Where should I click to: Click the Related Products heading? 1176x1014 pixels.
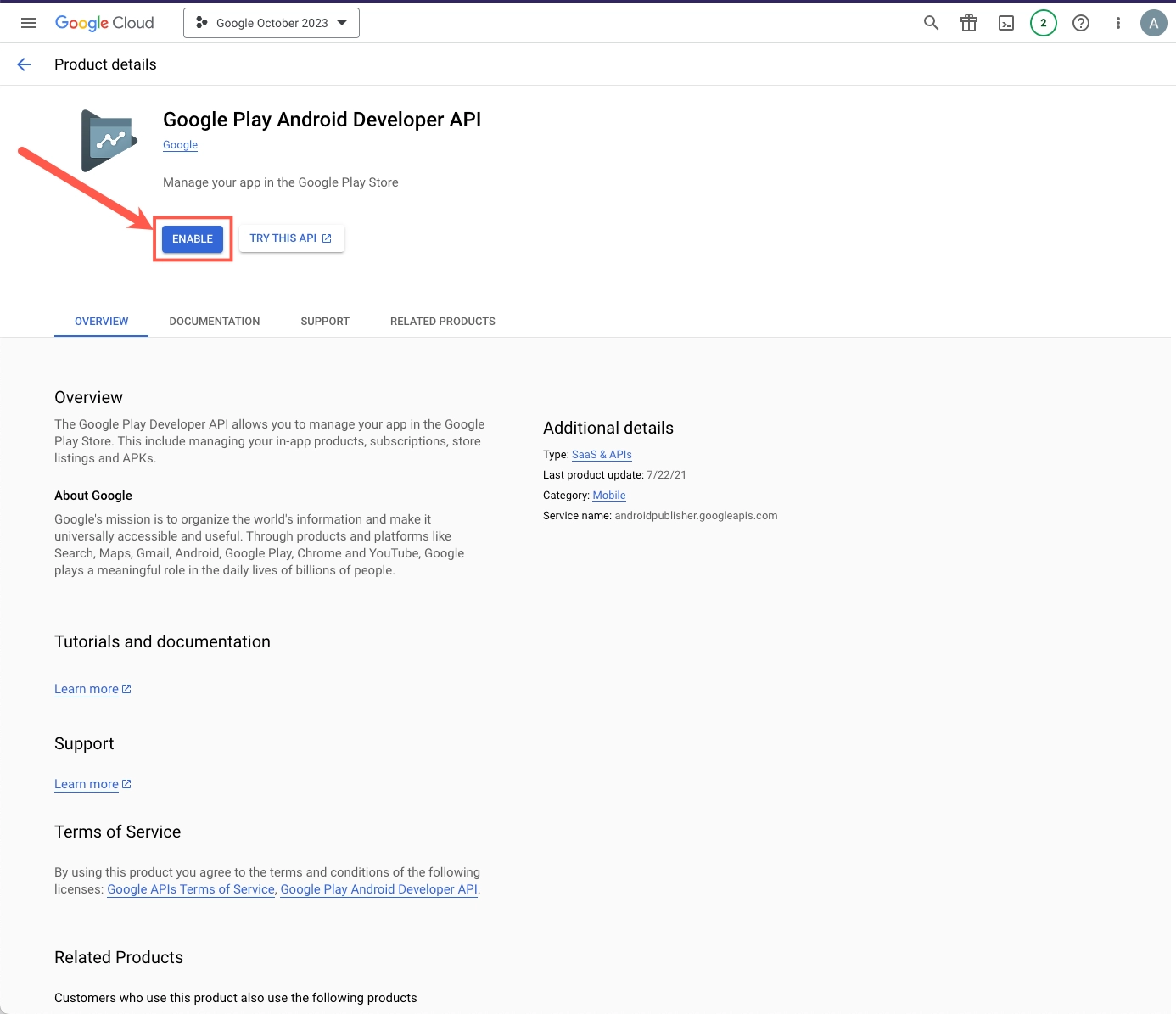(119, 957)
